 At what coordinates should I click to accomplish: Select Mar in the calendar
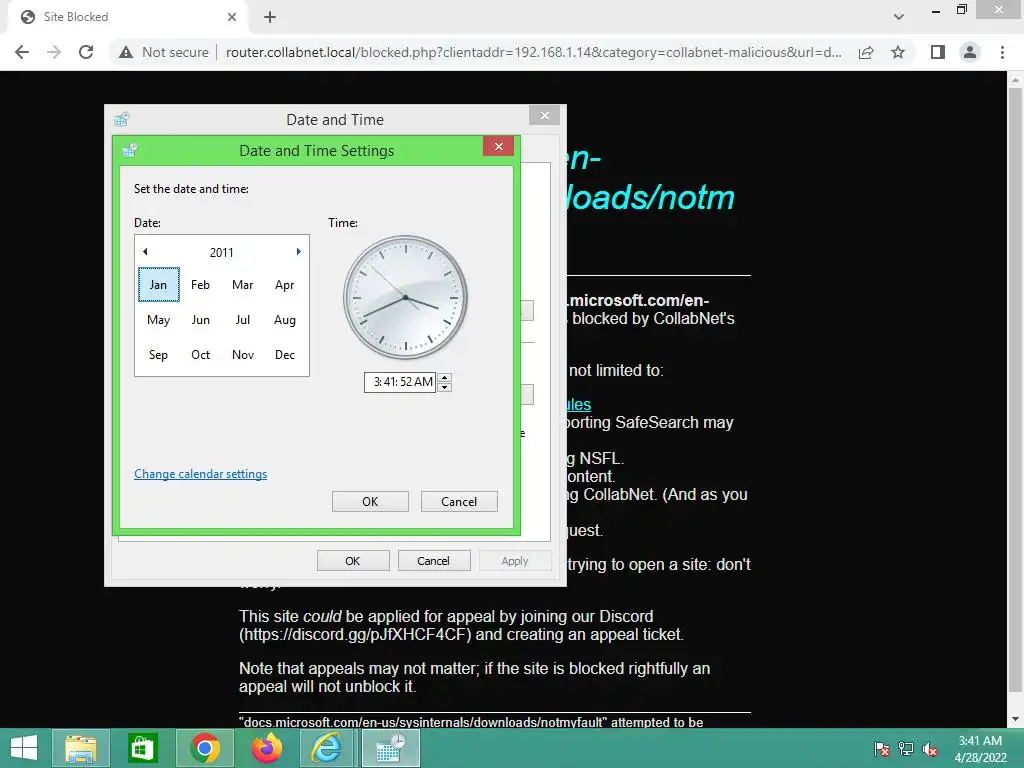(242, 285)
